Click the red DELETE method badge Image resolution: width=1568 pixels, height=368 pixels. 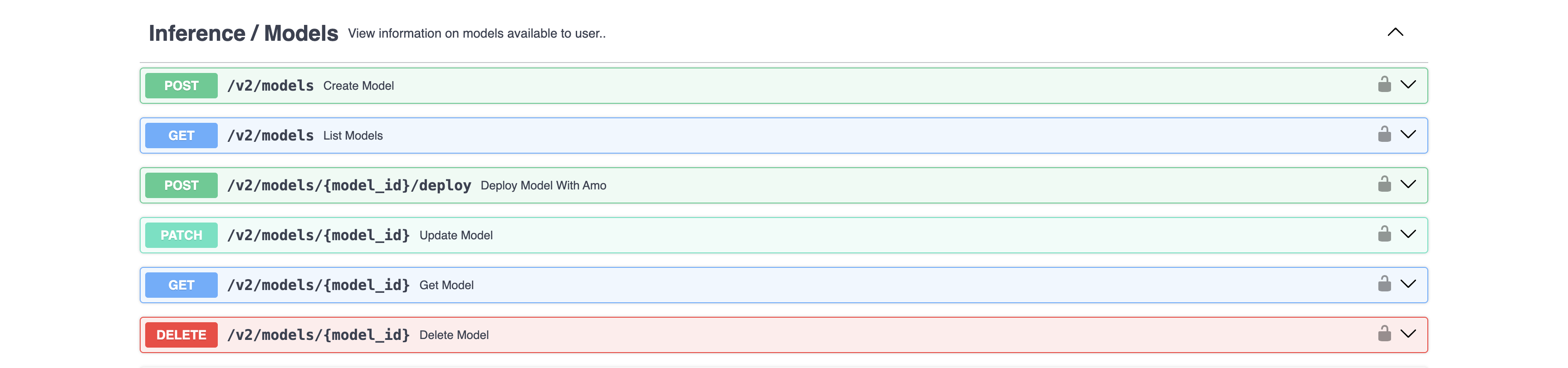pos(181,335)
